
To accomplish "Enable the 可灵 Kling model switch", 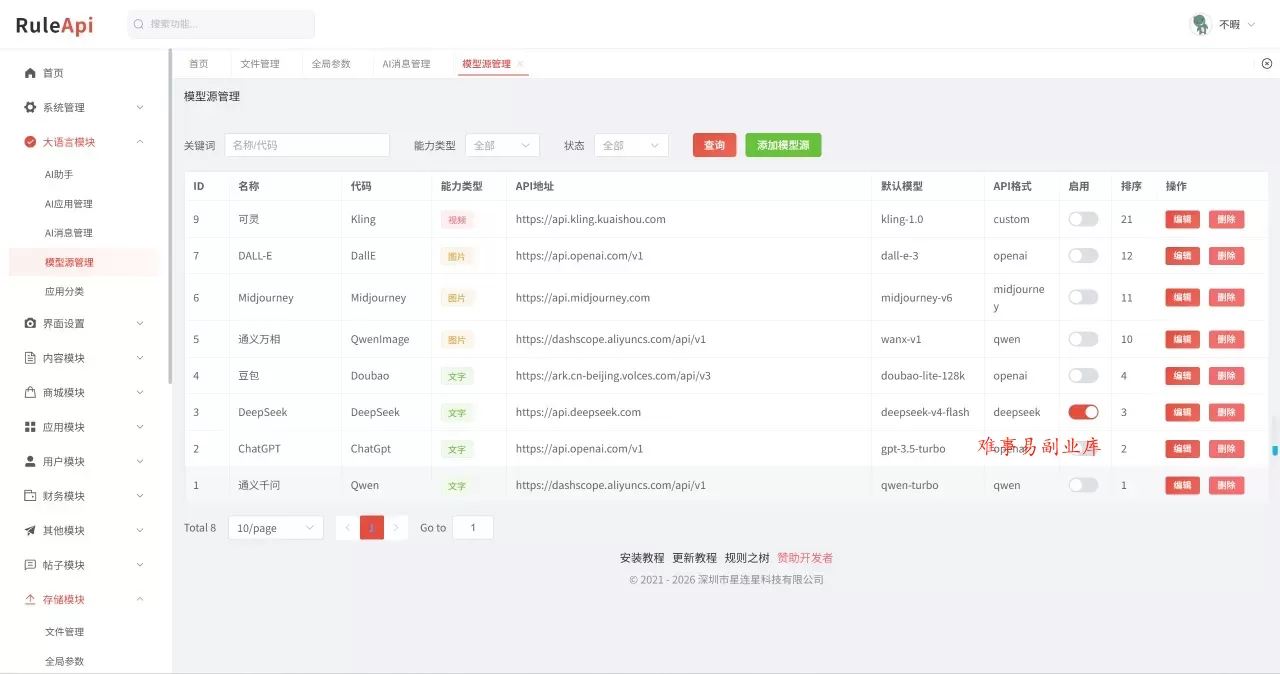I will point(1083,219).
